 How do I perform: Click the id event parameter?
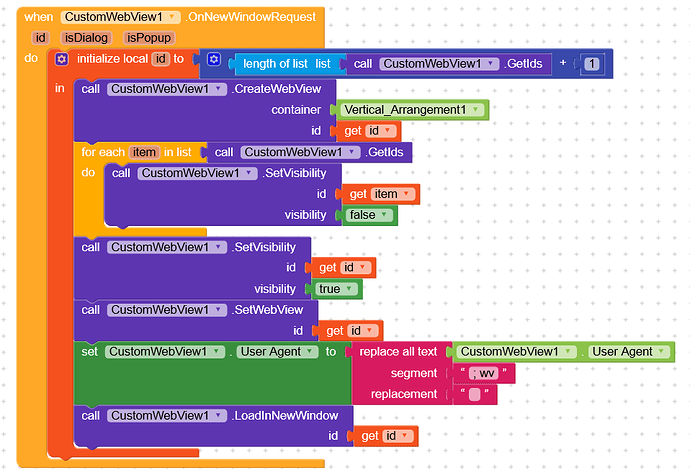click(x=40, y=38)
